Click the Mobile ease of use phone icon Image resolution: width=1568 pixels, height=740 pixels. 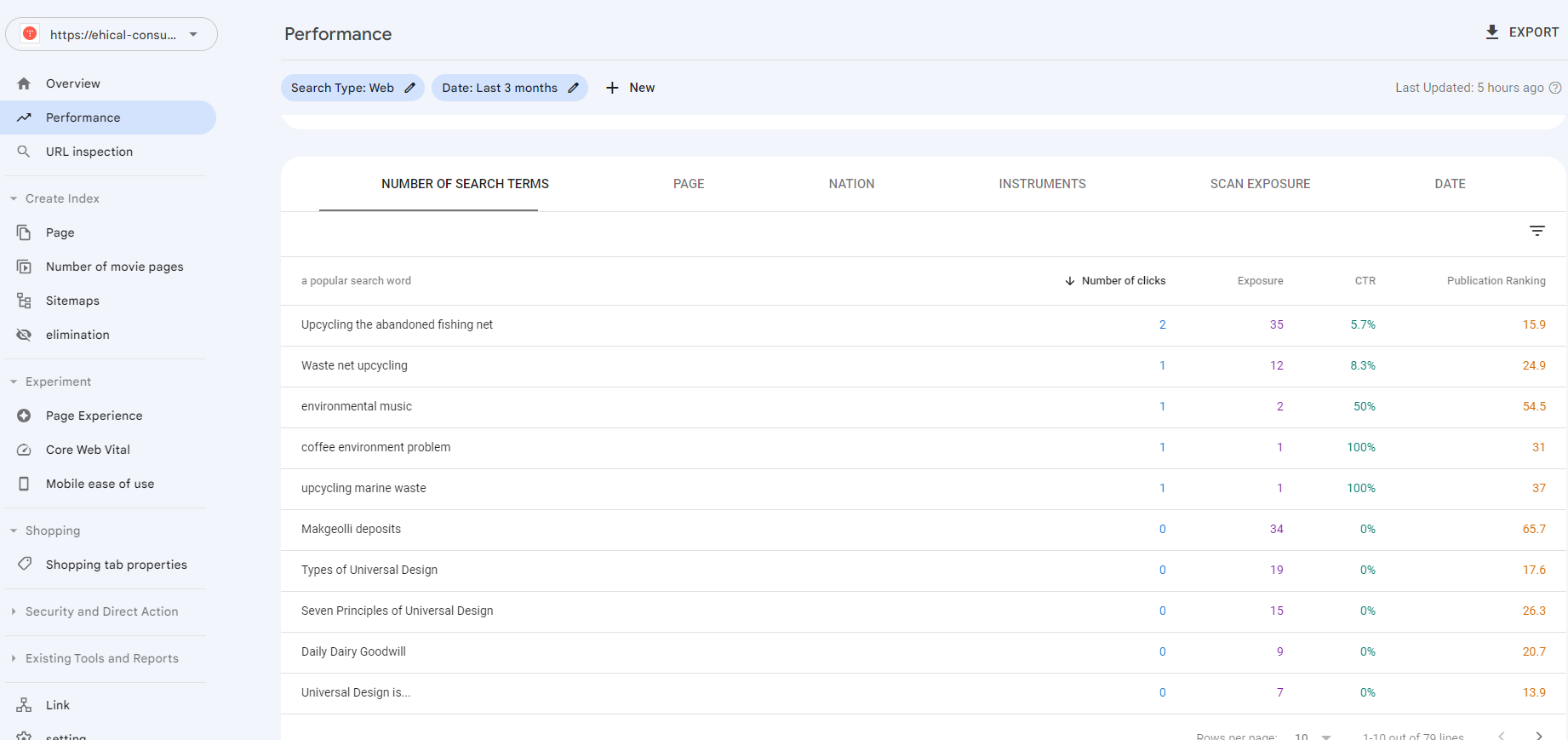[24, 484]
